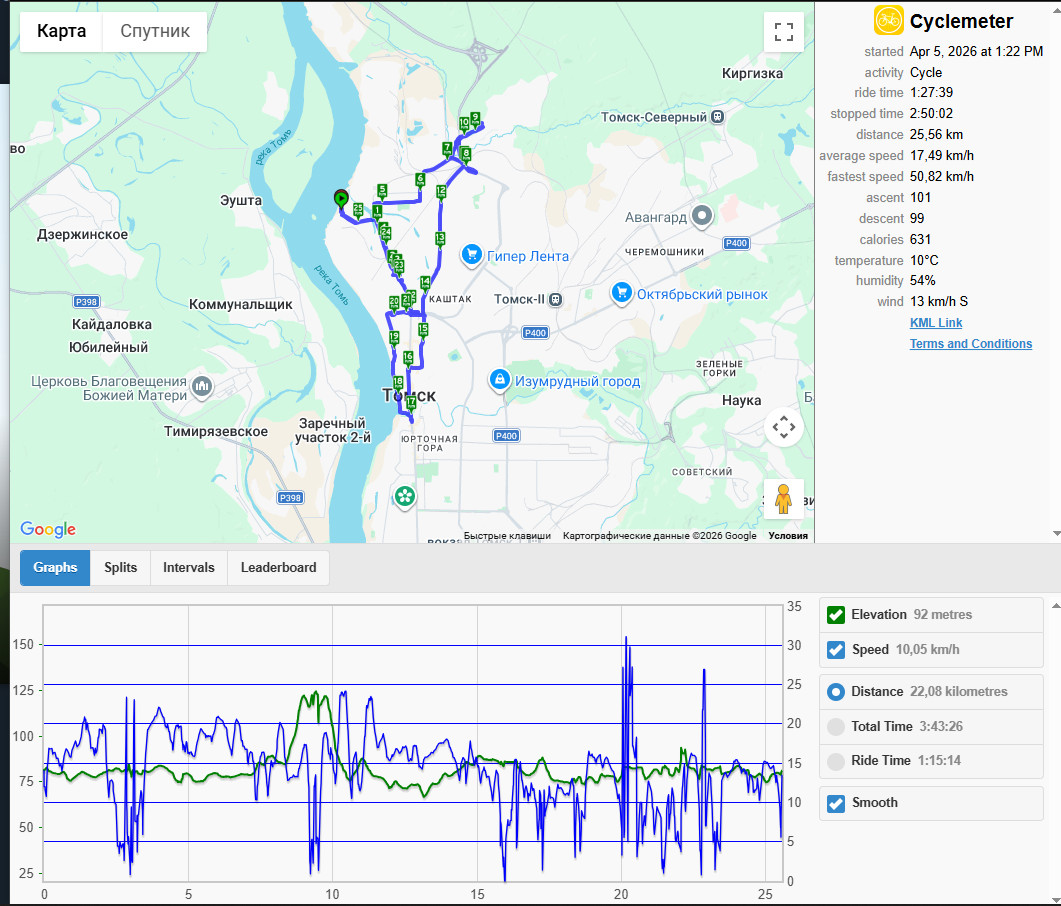Disable the Elevation graph checkbox
Viewport: 1061px width, 906px height.
click(x=836, y=615)
